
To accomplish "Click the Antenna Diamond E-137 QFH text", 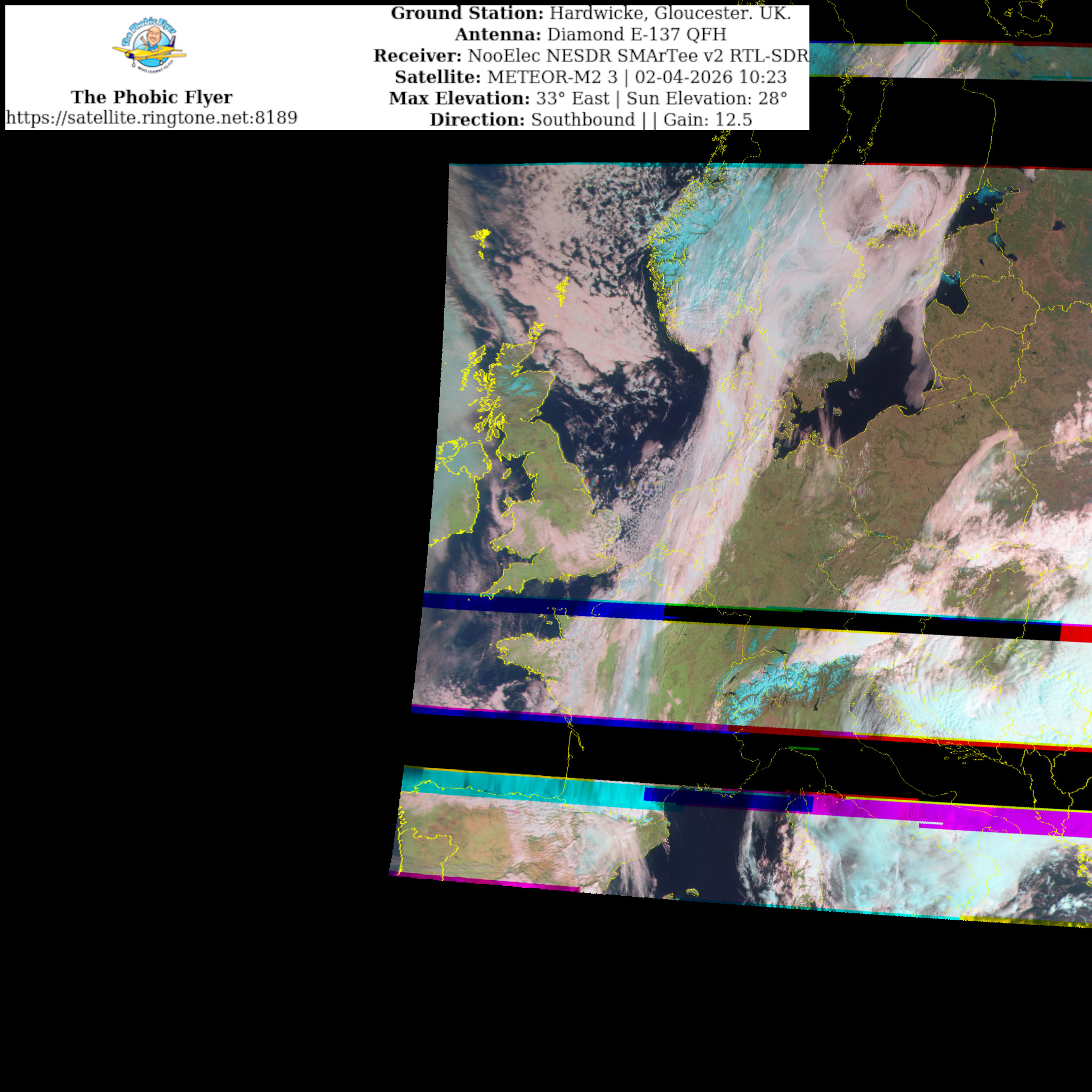I will click(x=590, y=35).
